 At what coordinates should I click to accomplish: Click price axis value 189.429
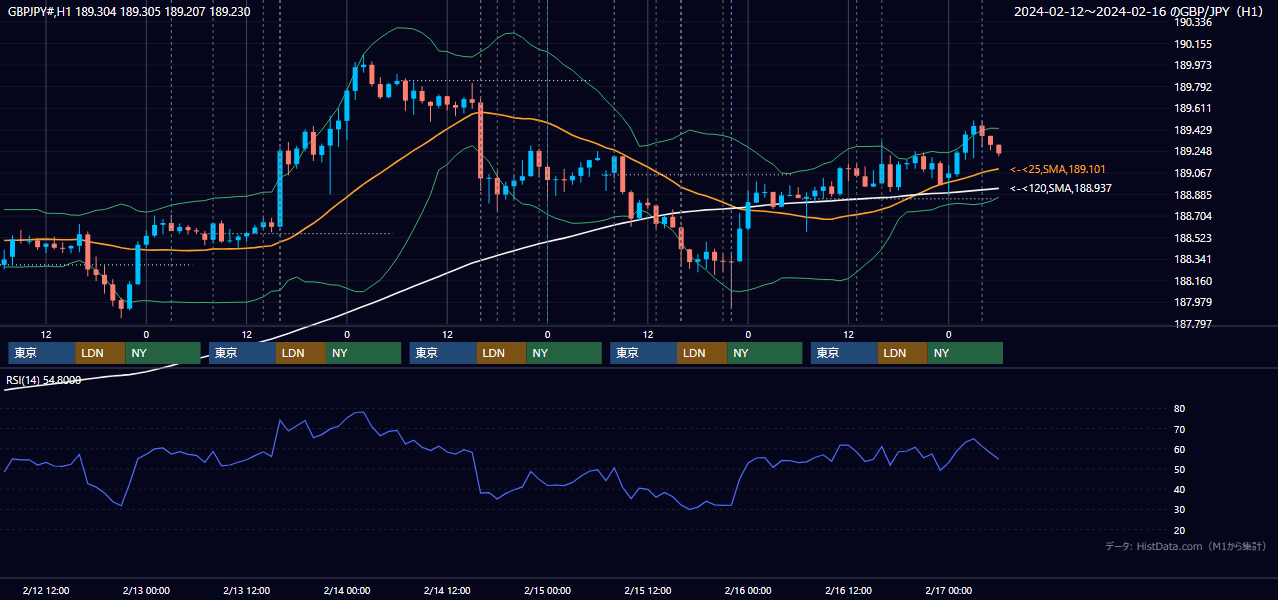pyautogui.click(x=1193, y=130)
